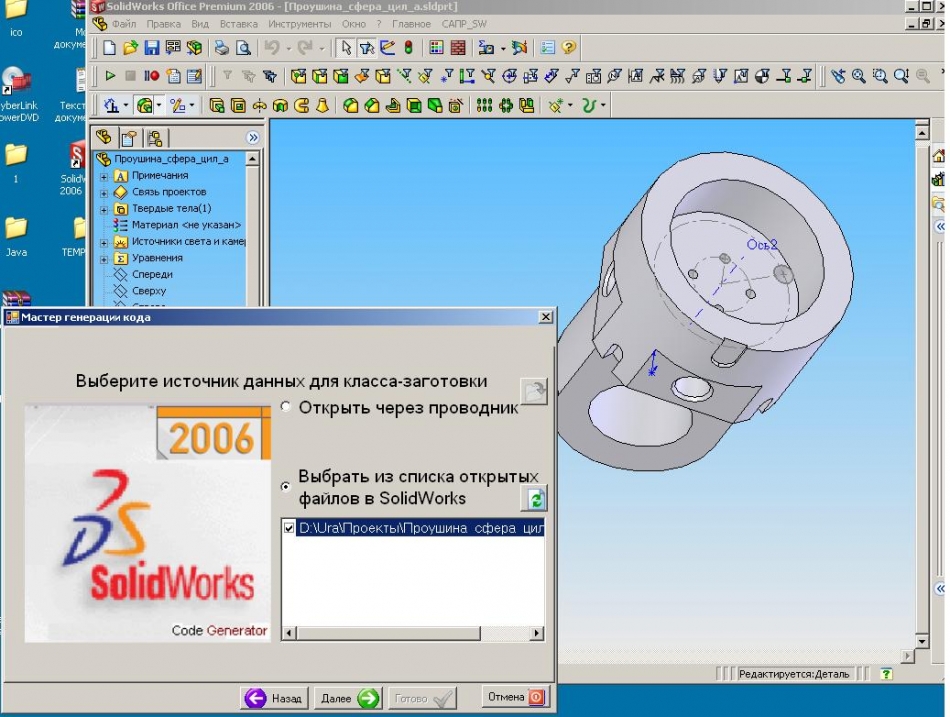This screenshot has height=717, width=950.
Task: Expand the Примечания tree node
Action: coord(103,176)
